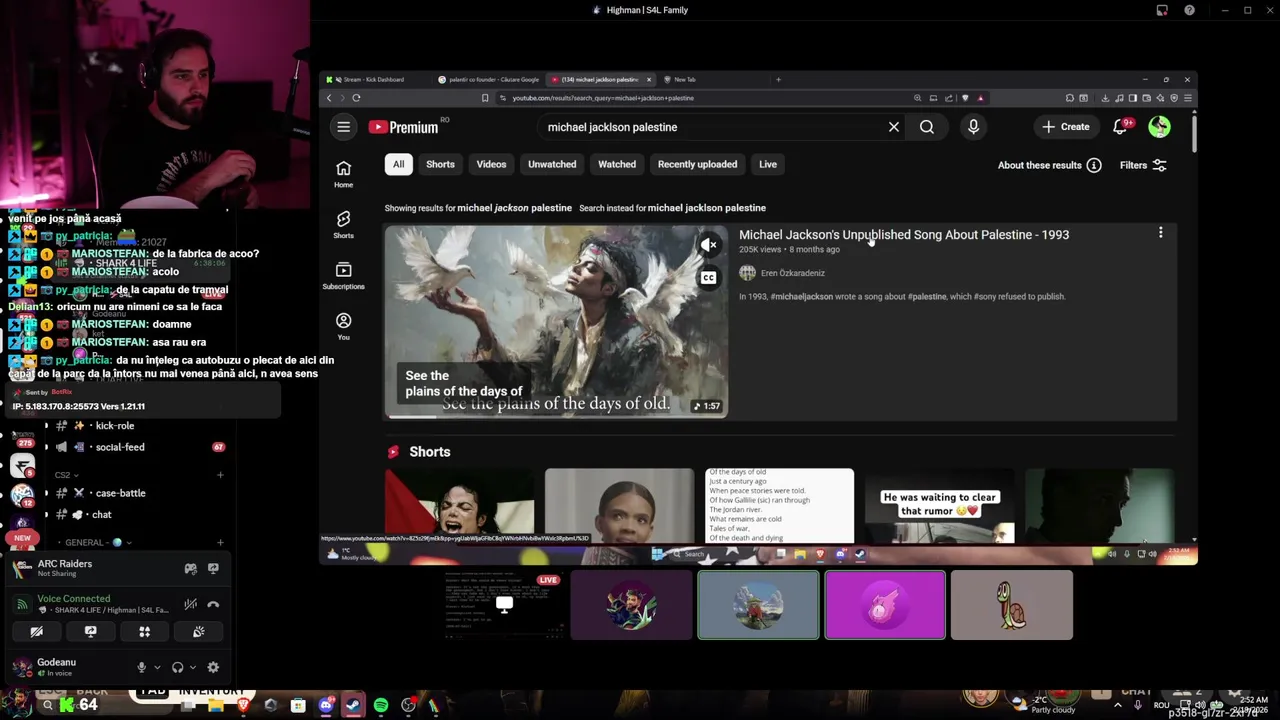Open the YouTube hamburger guide menu
Screen dimensions: 1280x720
[343, 127]
